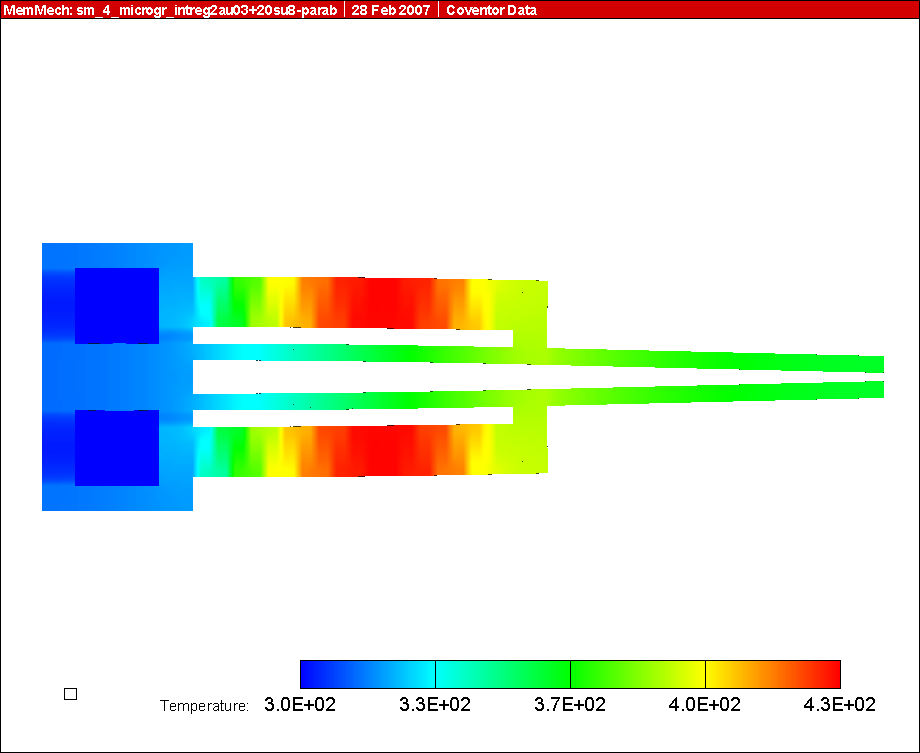This screenshot has height=753, width=920.
Task: Select the cyan-green segment of the legend bar
Action: click(502, 673)
